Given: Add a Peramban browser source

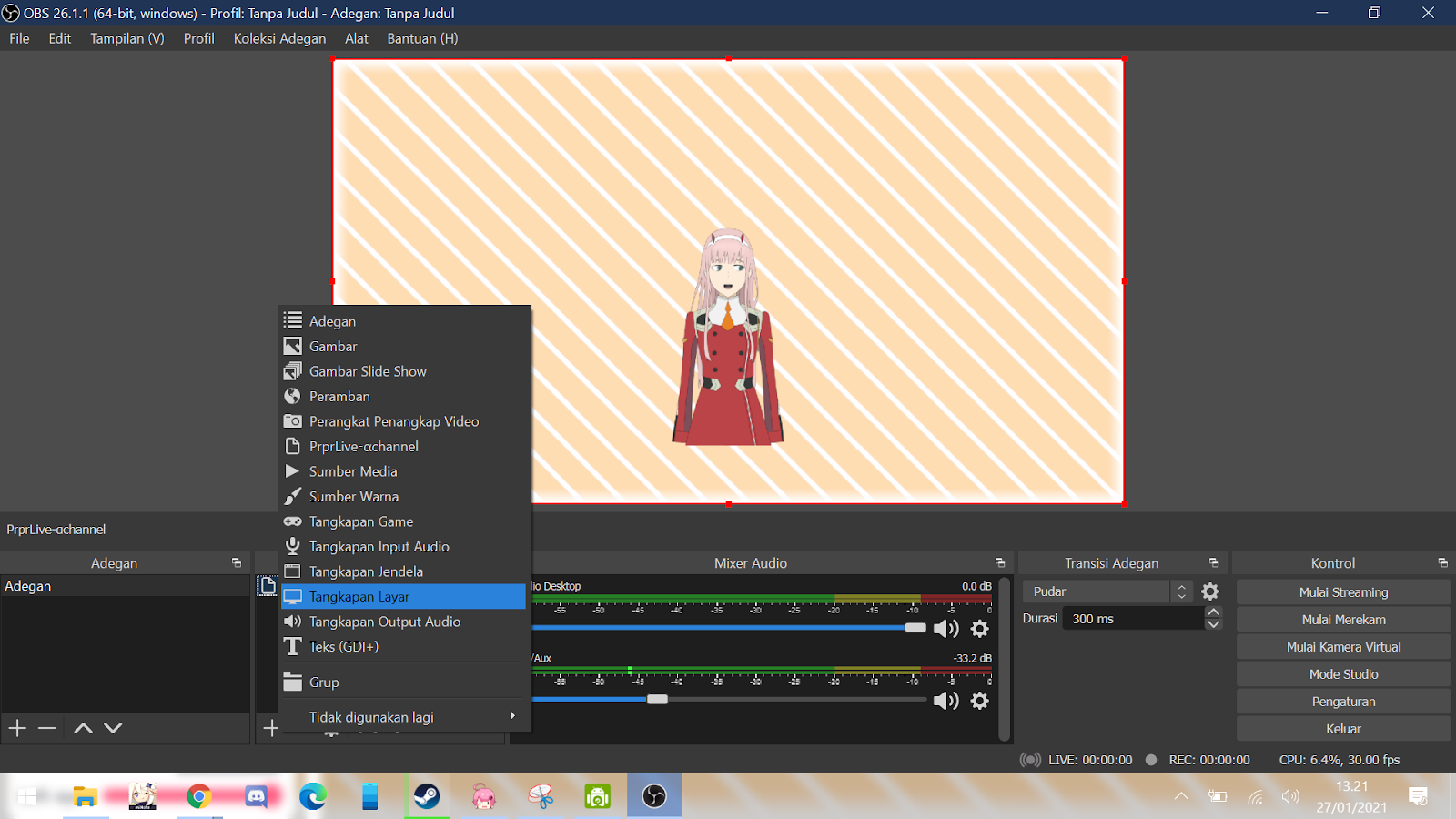Looking at the screenshot, I should [404, 397].
